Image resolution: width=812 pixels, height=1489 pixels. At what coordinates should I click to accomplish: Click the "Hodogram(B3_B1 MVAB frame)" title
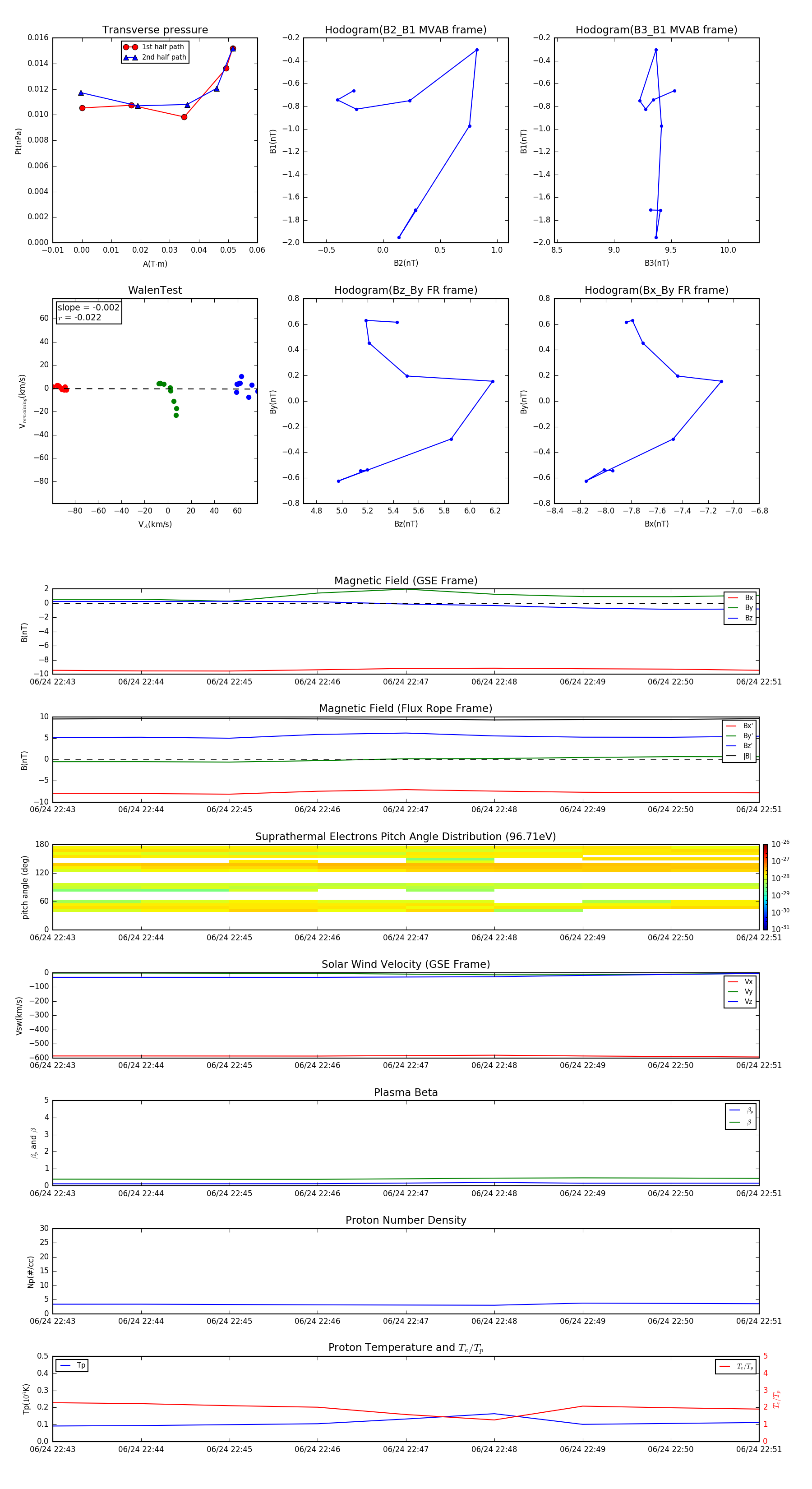pos(656,29)
